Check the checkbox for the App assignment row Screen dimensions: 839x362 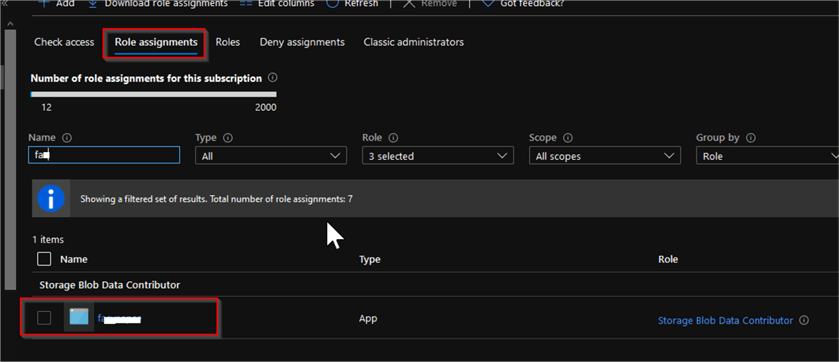point(44,318)
